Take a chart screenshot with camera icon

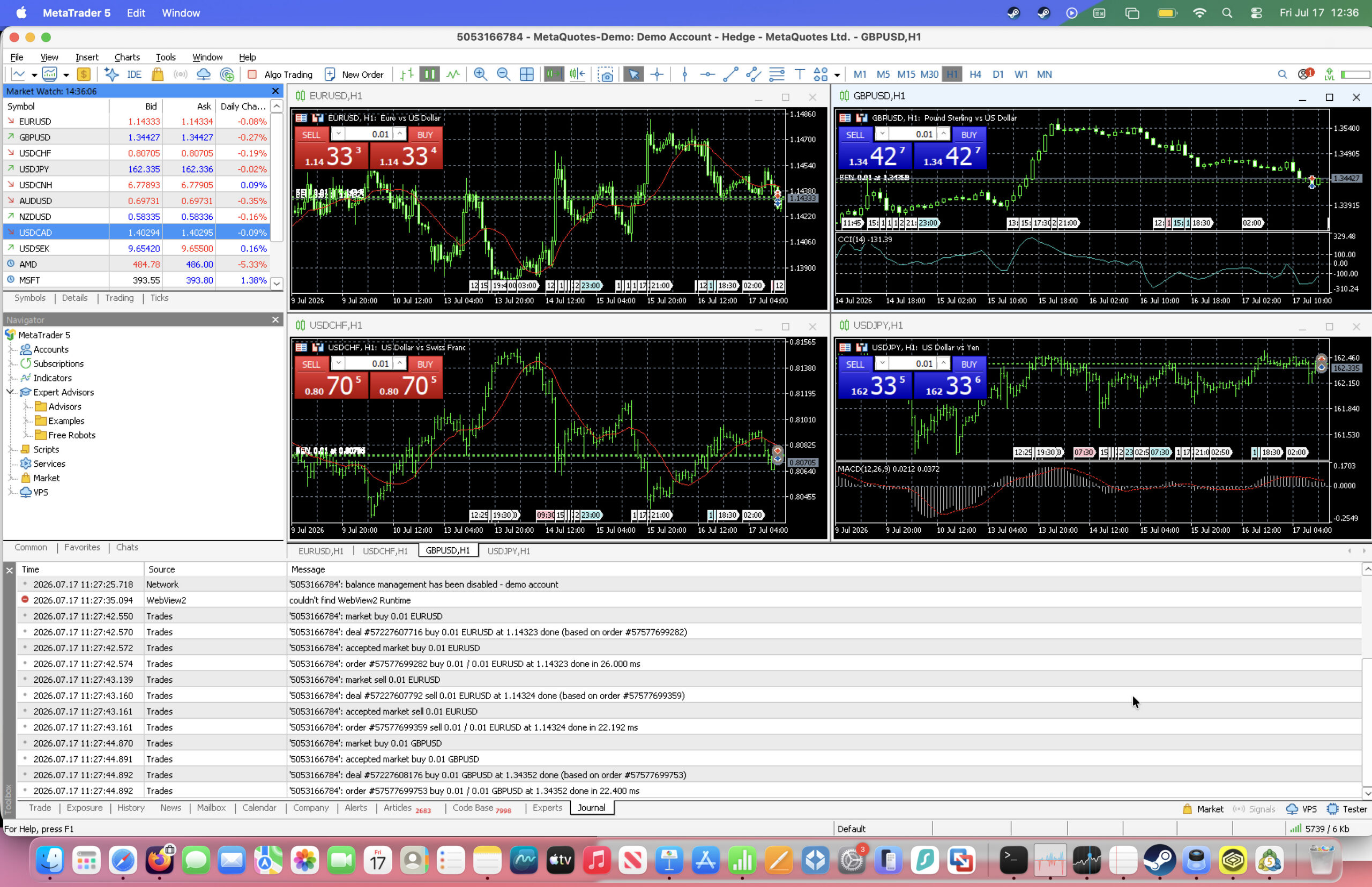(606, 74)
